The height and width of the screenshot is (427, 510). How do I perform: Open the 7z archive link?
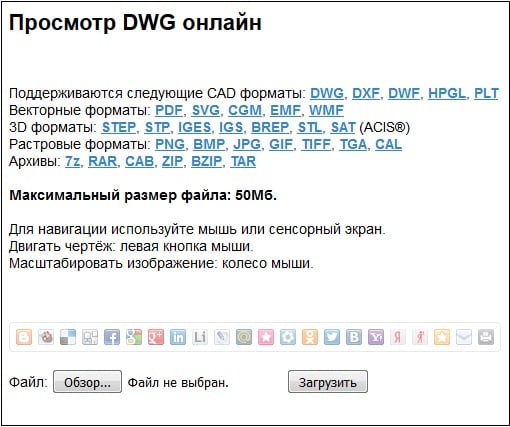pyautogui.click(x=73, y=161)
